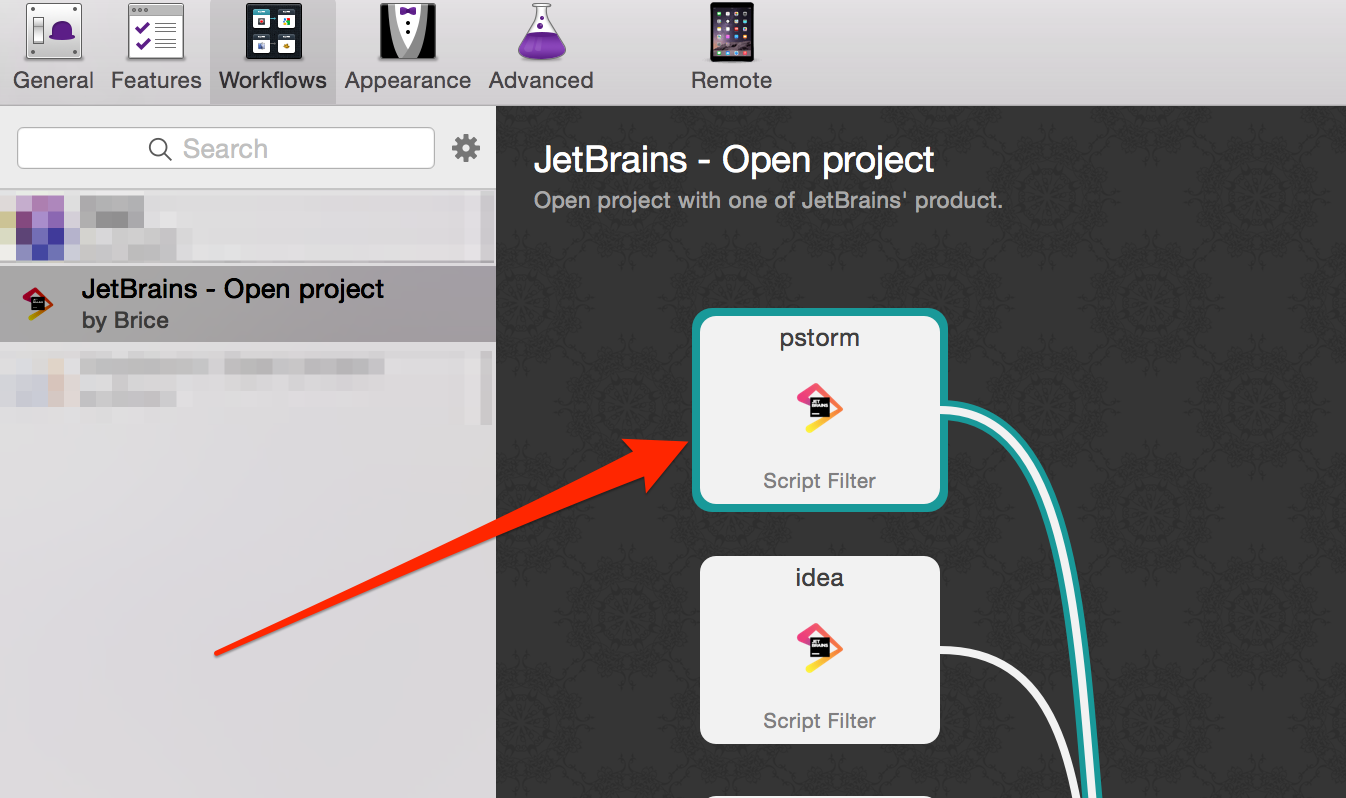Select the blurred workflow below JetBrains
Image resolution: width=1346 pixels, height=798 pixels.
pyautogui.click(x=247, y=385)
